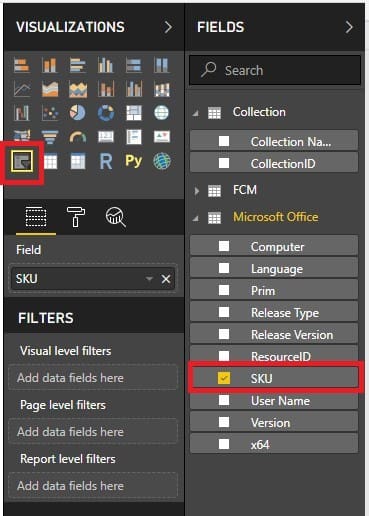Screen dimensions: 369x516
Task: Open the SKU field dropdown arrow
Action: pos(149,278)
